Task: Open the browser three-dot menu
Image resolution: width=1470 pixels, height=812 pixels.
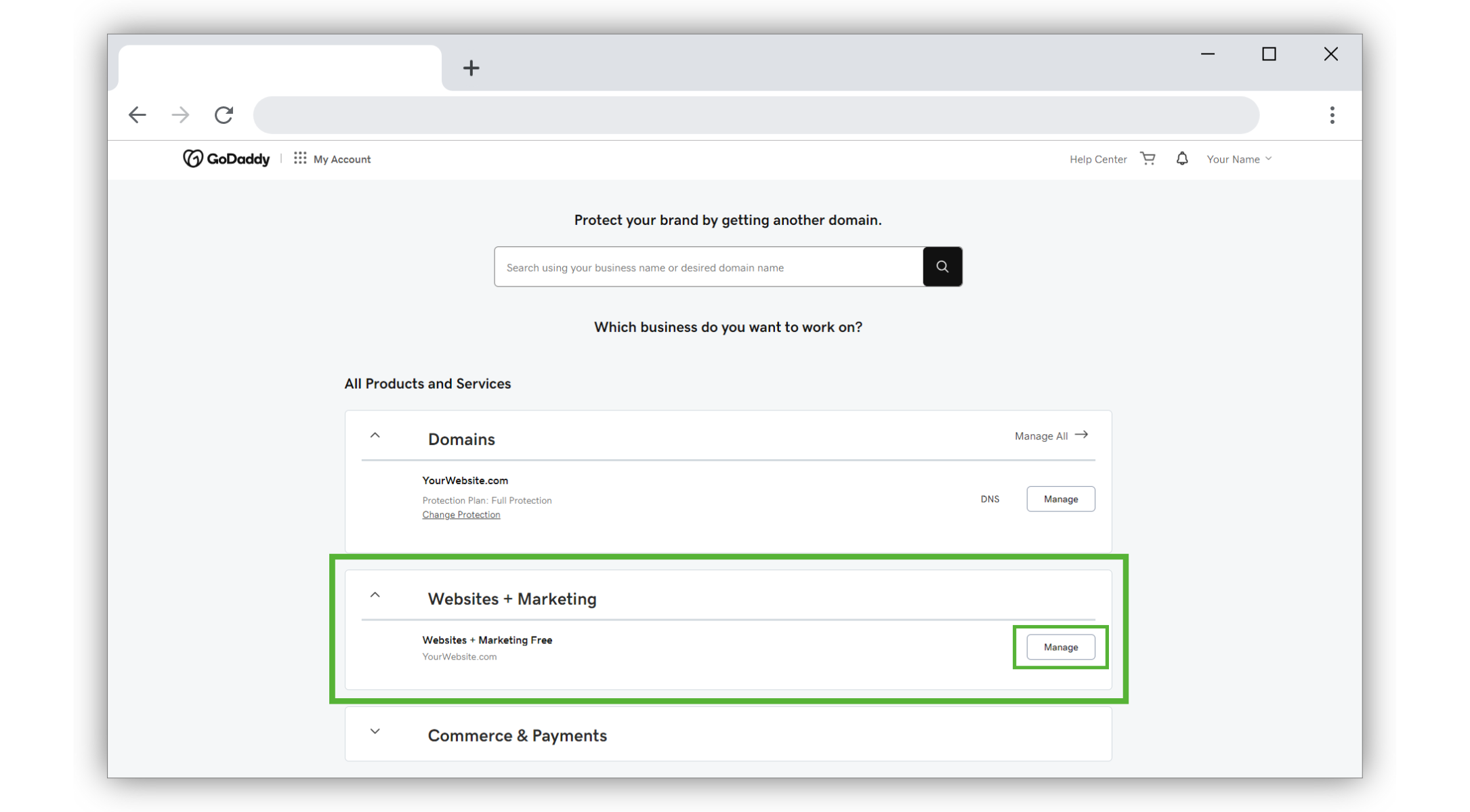Action: point(1332,115)
